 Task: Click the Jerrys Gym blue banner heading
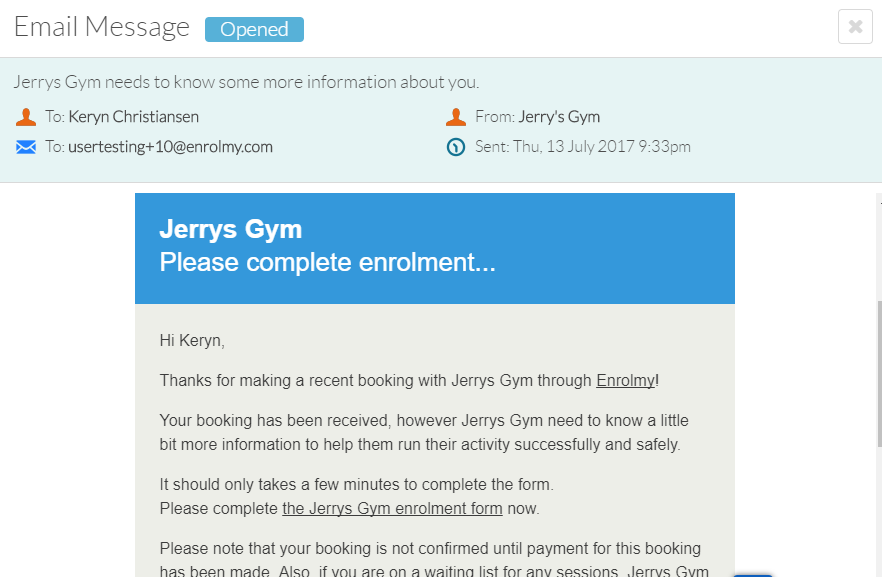[x=231, y=229]
